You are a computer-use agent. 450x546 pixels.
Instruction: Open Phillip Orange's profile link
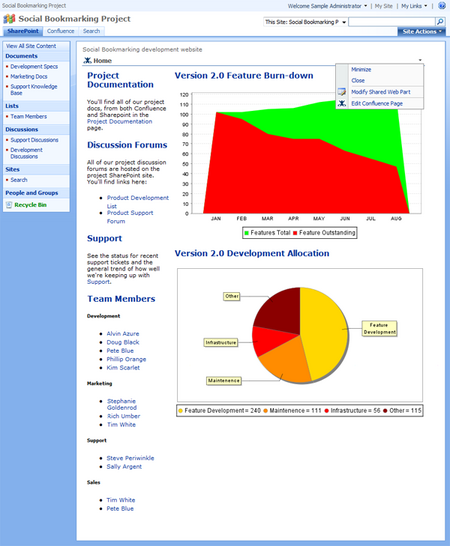point(126,359)
